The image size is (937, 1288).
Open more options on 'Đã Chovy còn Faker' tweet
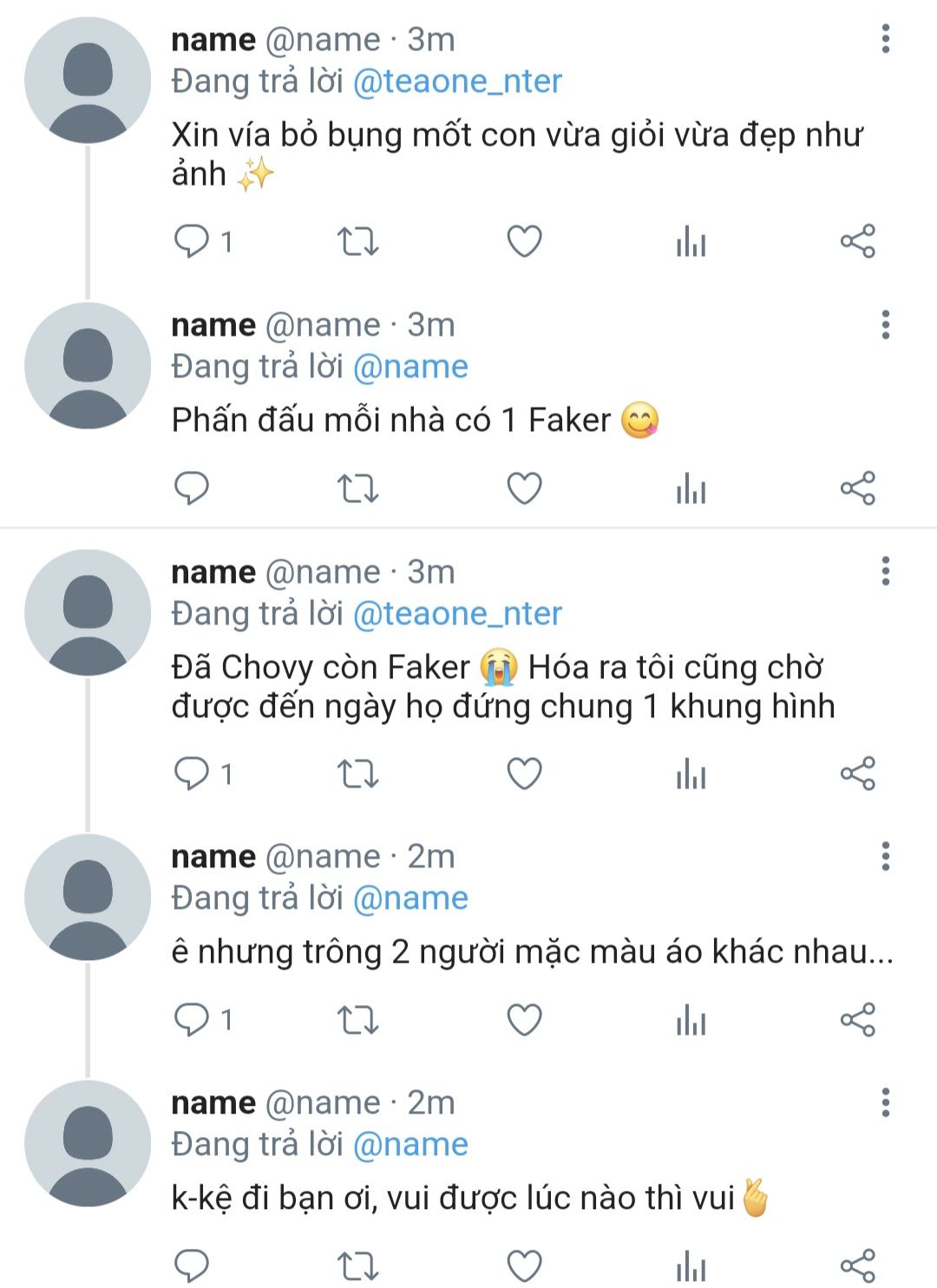click(885, 572)
